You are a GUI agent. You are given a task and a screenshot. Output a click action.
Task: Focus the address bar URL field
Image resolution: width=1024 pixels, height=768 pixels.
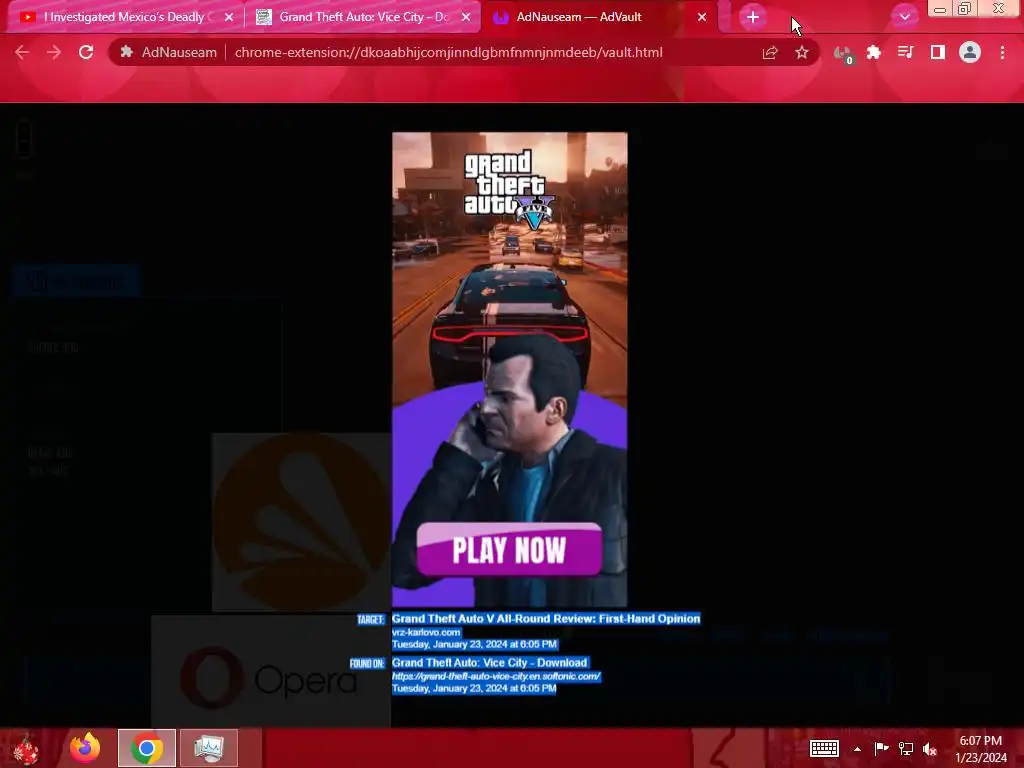(x=448, y=52)
